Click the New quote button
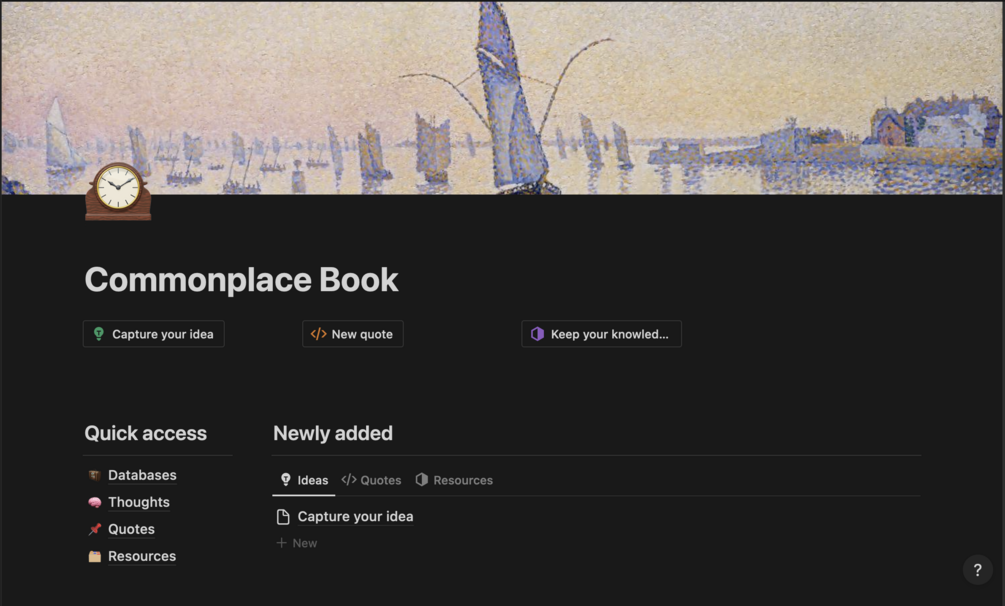The height and width of the screenshot is (606, 1005). tap(353, 334)
